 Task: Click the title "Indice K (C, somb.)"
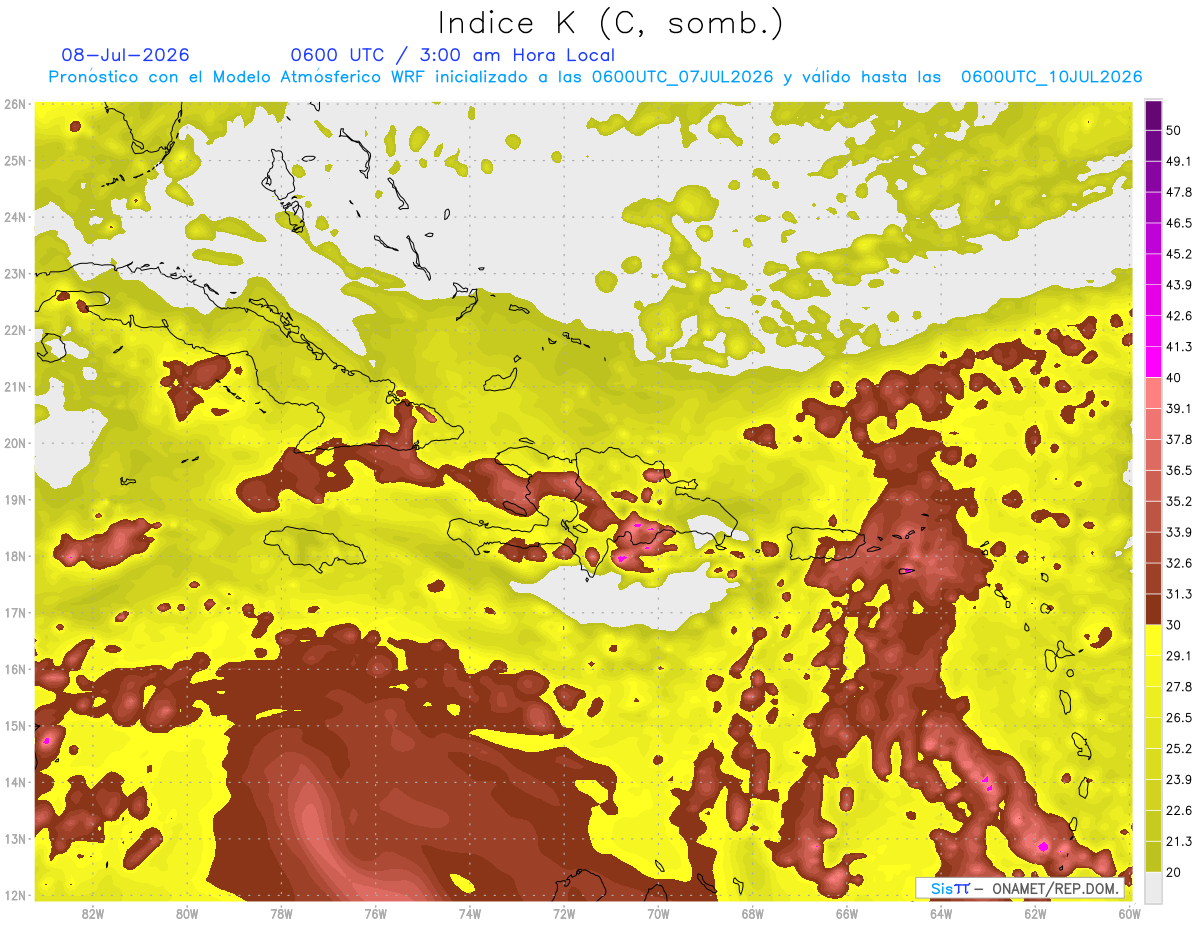610,23
